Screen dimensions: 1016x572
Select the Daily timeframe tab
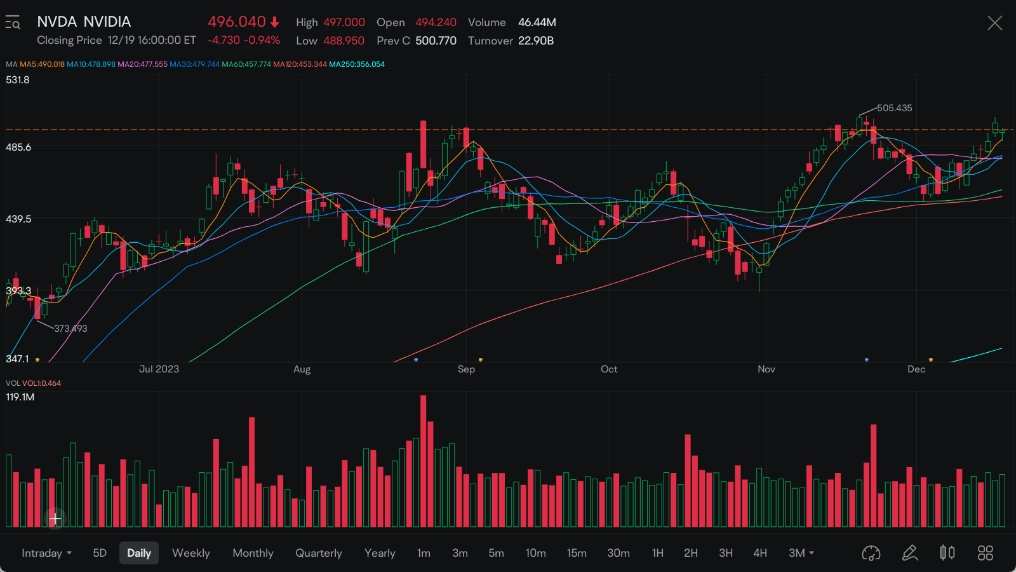click(139, 553)
